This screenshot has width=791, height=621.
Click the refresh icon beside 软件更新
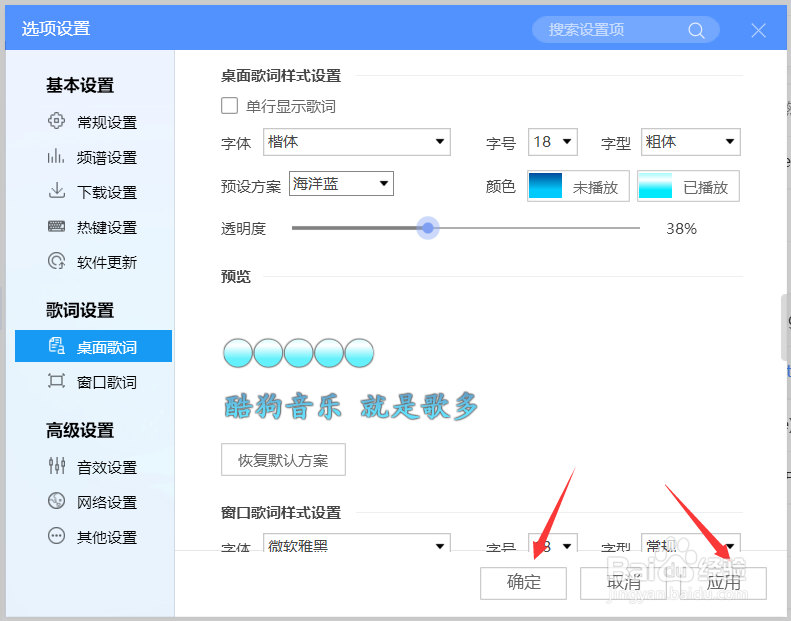coord(56,261)
